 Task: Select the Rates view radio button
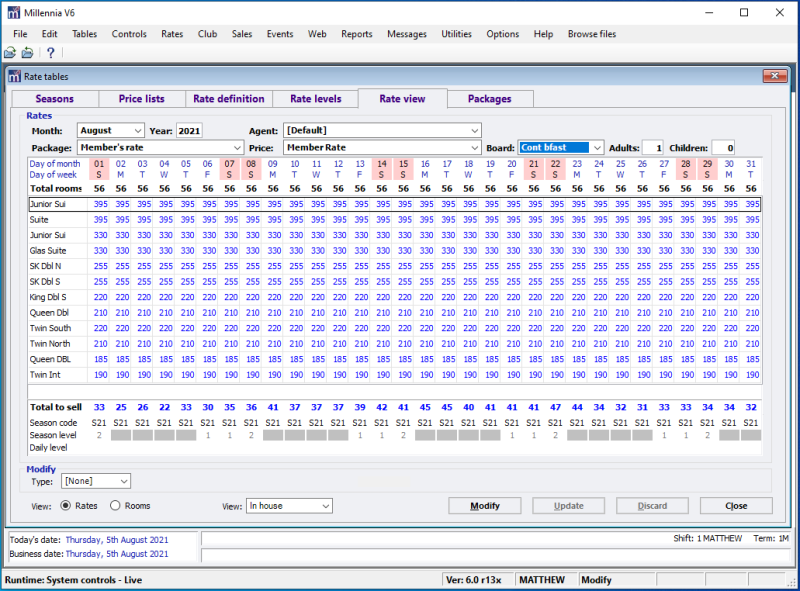(x=66, y=506)
